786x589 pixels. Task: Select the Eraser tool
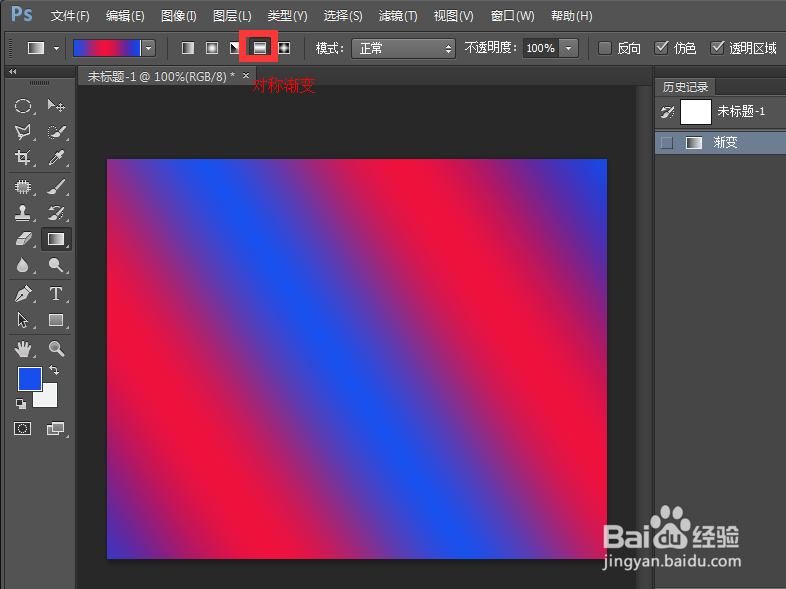pos(23,239)
